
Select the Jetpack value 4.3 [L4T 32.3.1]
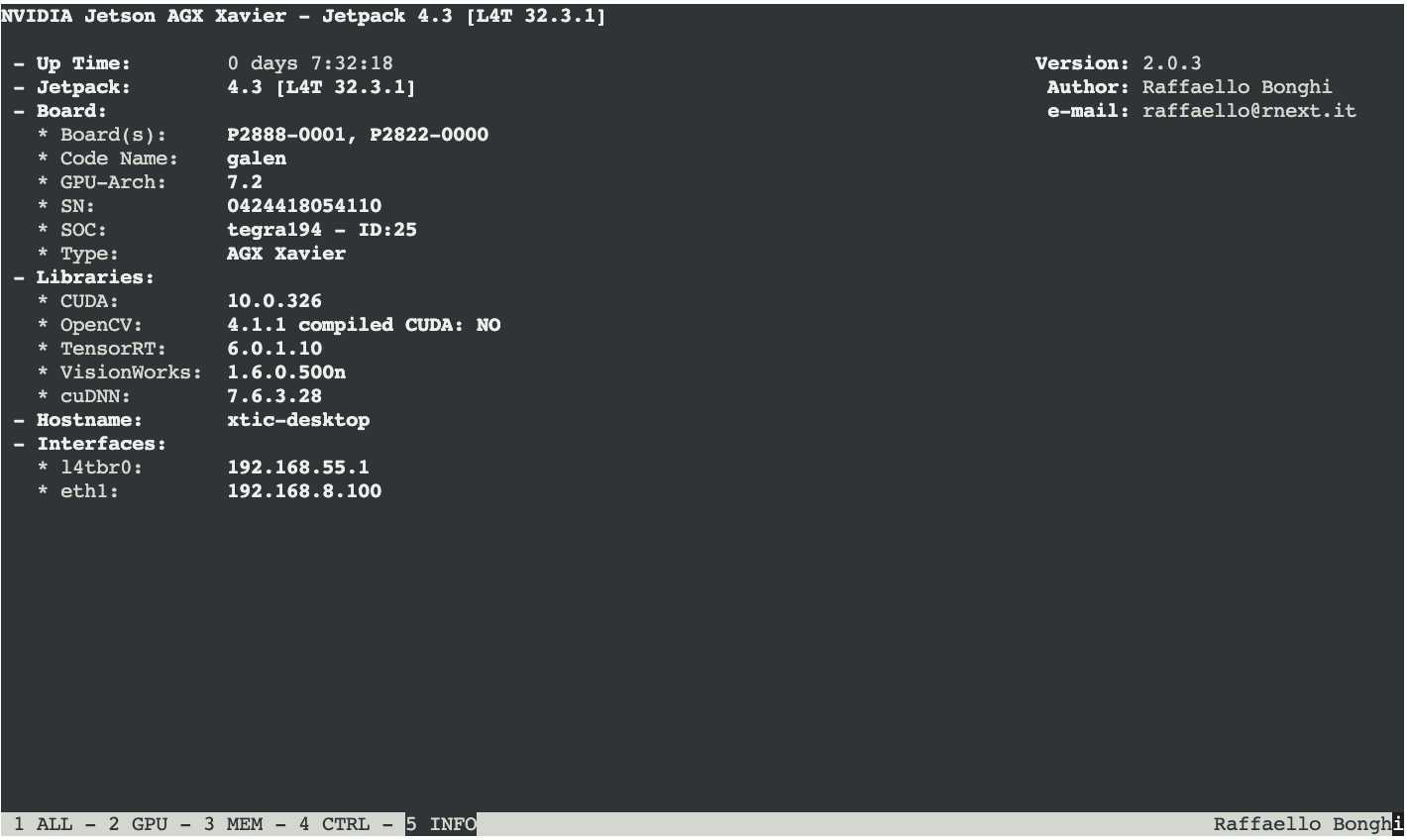[x=322, y=87]
